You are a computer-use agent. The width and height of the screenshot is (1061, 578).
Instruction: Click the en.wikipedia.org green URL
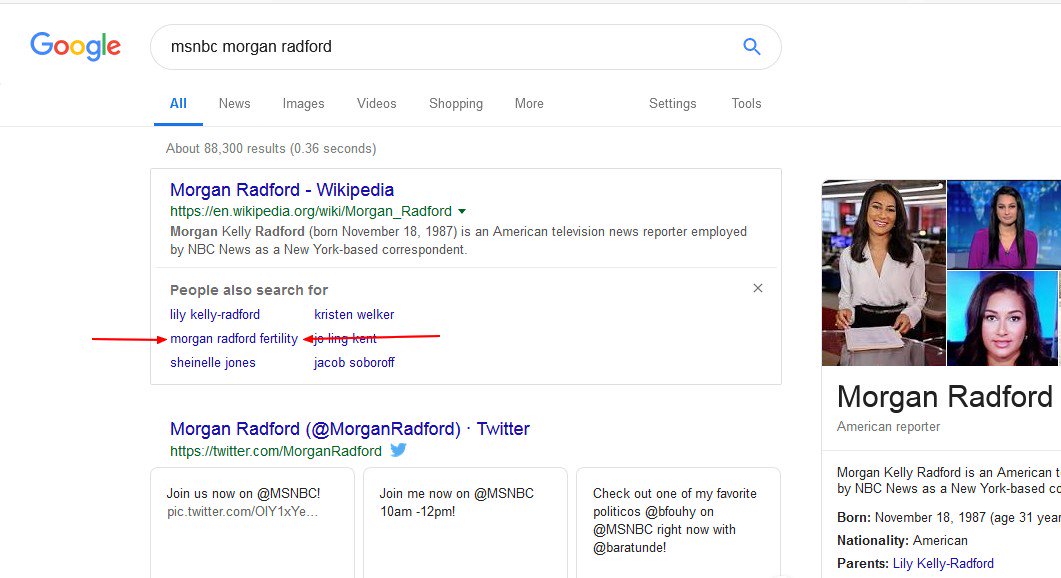click(311, 211)
